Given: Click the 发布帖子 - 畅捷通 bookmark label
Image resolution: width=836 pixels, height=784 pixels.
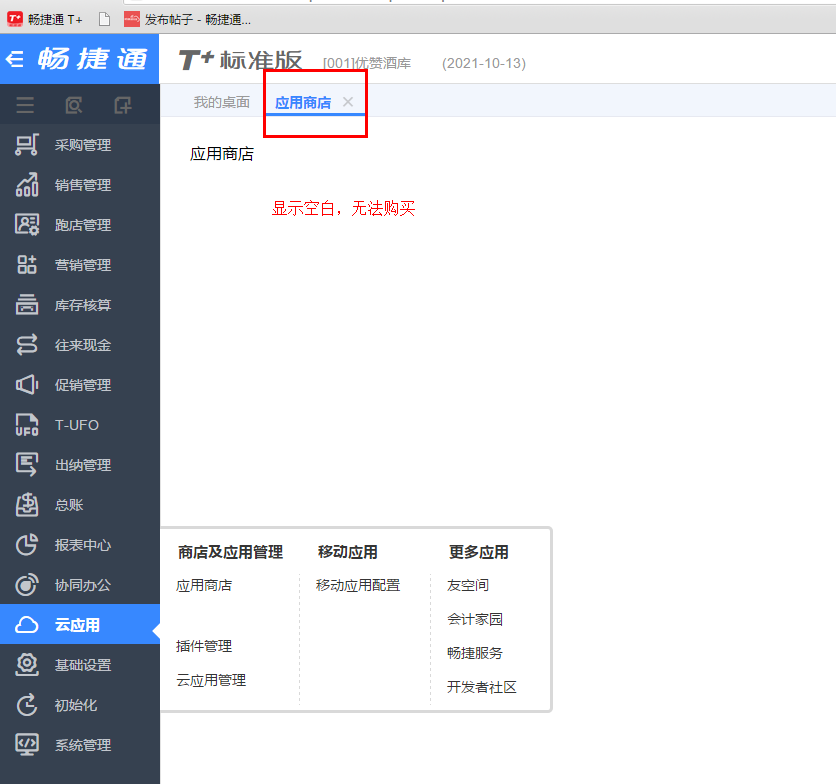Looking at the screenshot, I should [x=198, y=20].
